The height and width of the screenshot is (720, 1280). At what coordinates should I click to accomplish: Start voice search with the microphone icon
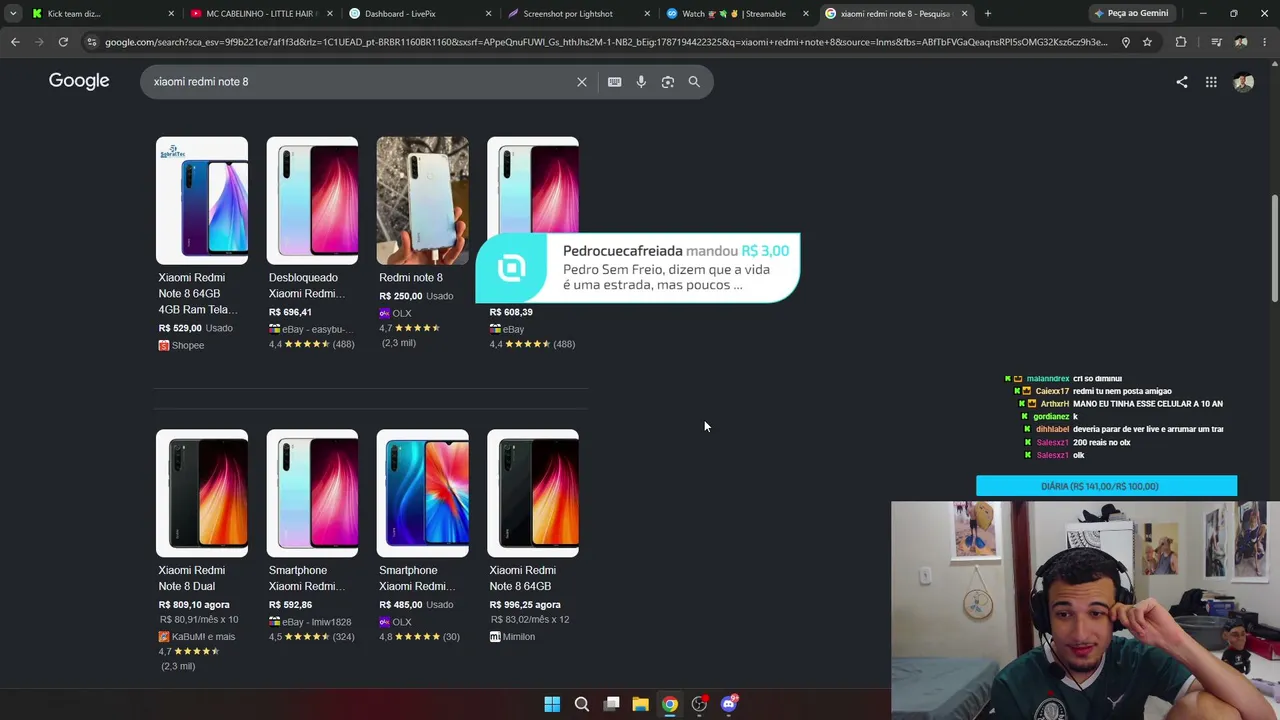tap(641, 82)
